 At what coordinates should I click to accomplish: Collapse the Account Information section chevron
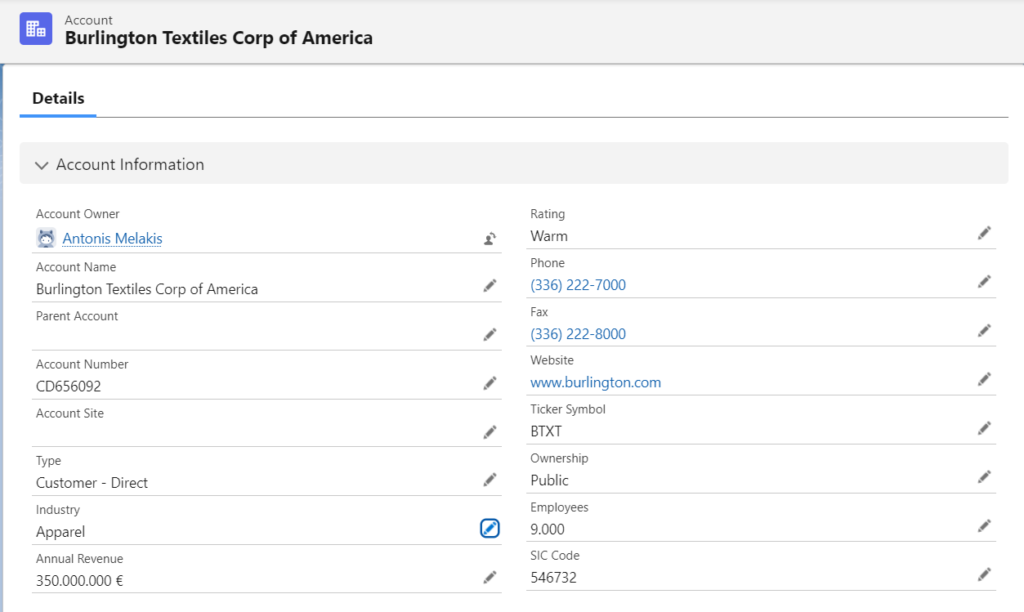tap(42, 165)
